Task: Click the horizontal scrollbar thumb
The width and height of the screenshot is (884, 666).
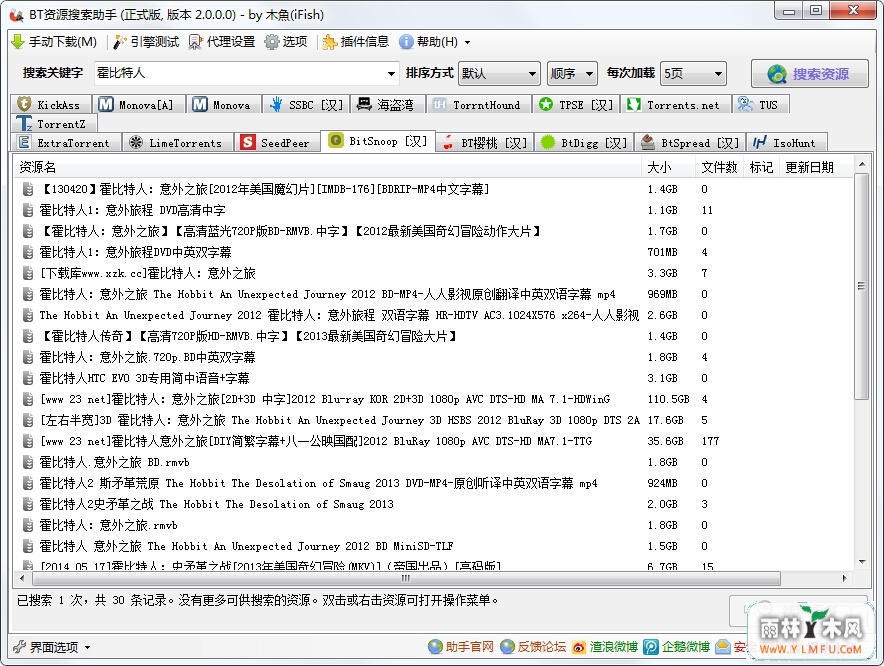Action: (406, 578)
